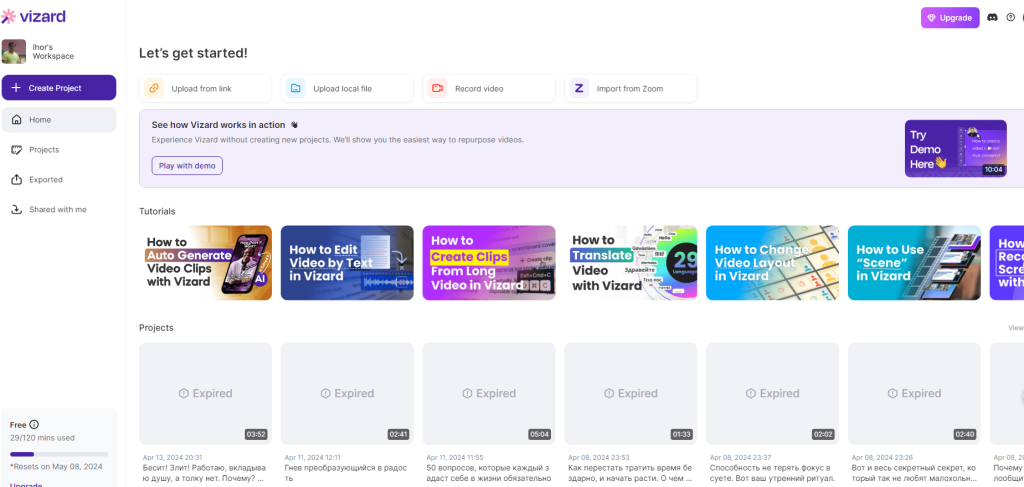Click the 'Let's get started!' heading
This screenshot has height=487, width=1024.
tap(193, 54)
